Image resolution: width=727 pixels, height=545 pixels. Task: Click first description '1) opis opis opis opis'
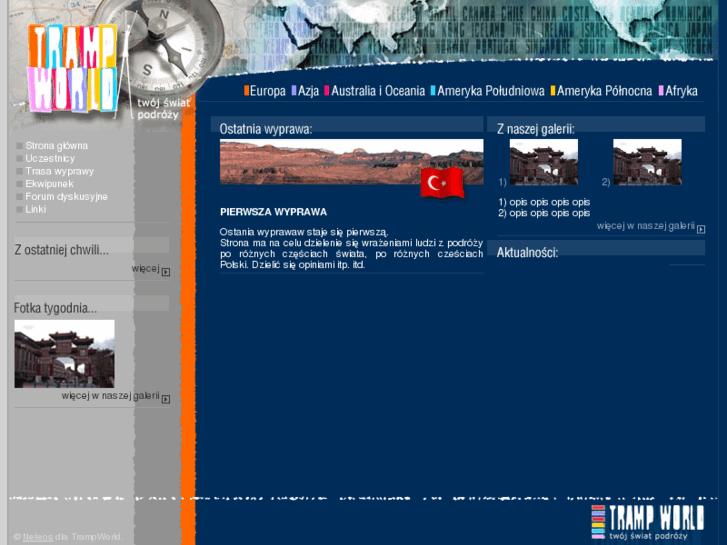pos(544,202)
